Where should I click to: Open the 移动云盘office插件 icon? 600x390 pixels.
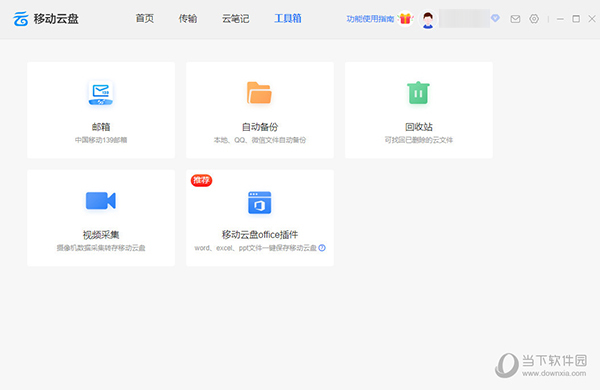[259, 202]
